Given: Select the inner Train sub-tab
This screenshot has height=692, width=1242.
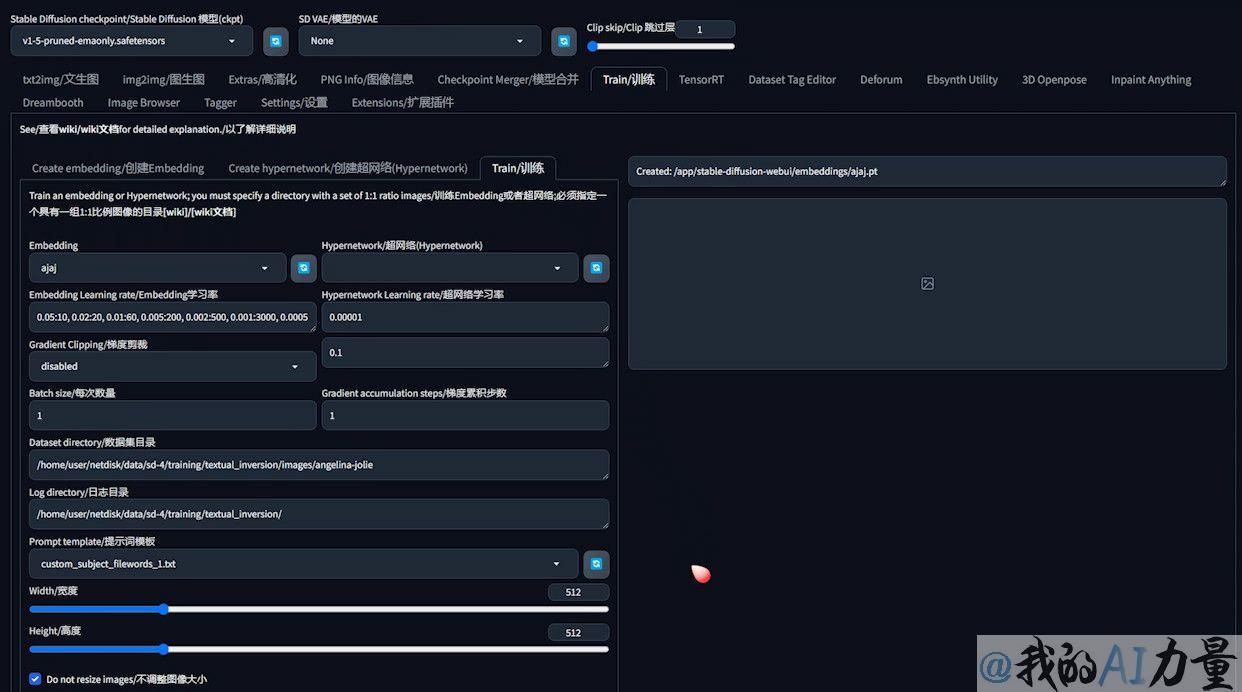Looking at the screenshot, I should [518, 168].
